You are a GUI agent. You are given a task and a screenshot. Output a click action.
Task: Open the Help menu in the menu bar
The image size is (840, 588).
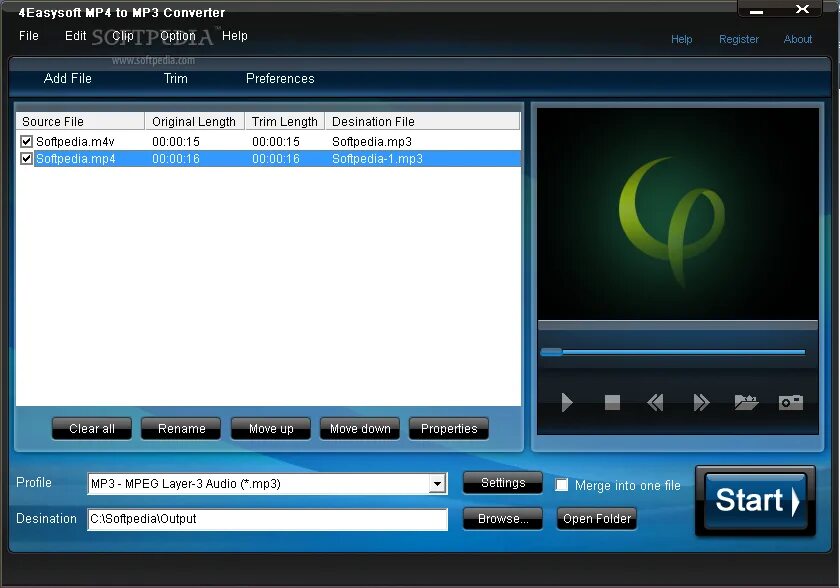click(235, 36)
